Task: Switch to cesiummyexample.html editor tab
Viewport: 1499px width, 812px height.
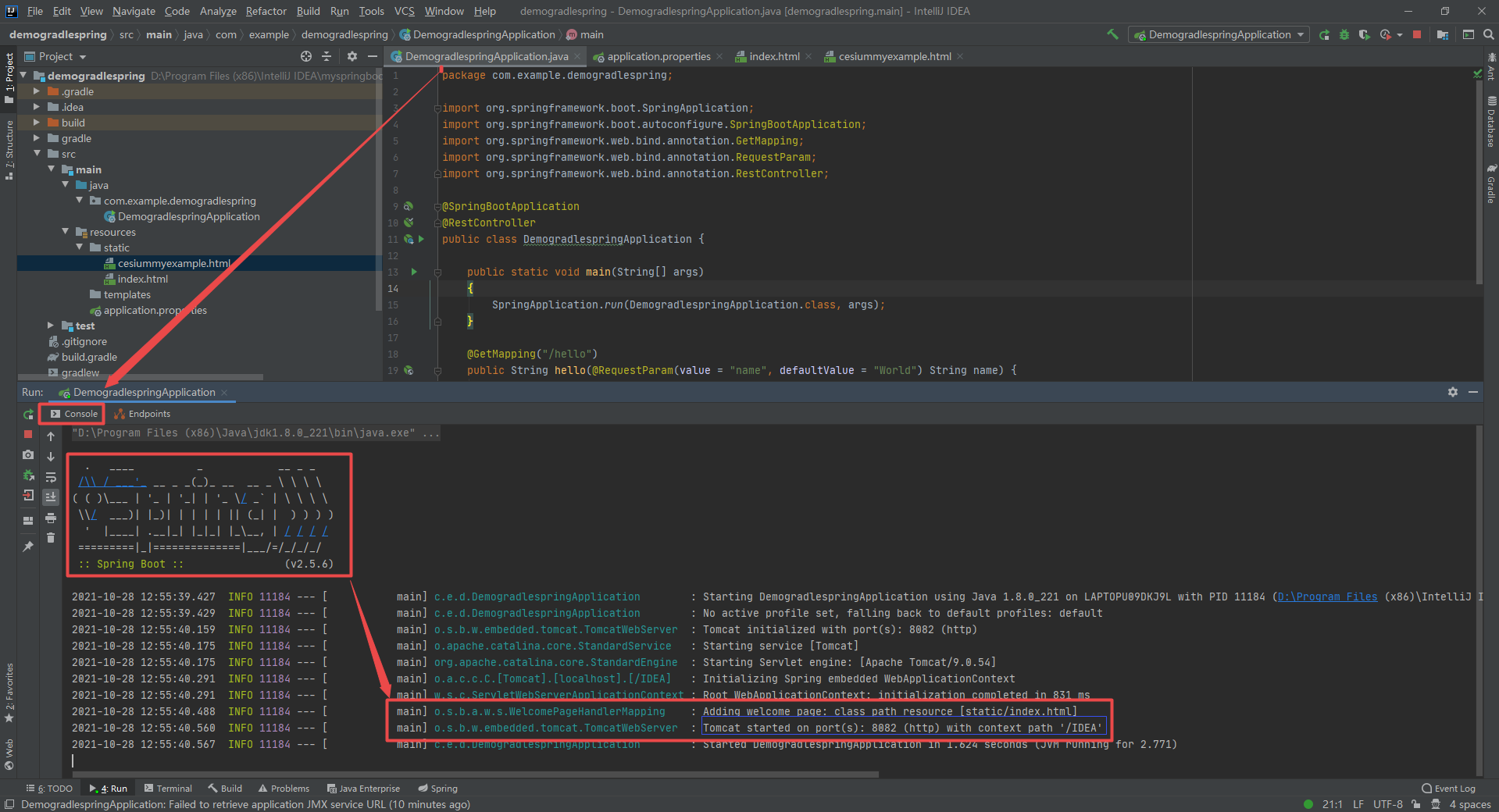Action: tap(894, 56)
